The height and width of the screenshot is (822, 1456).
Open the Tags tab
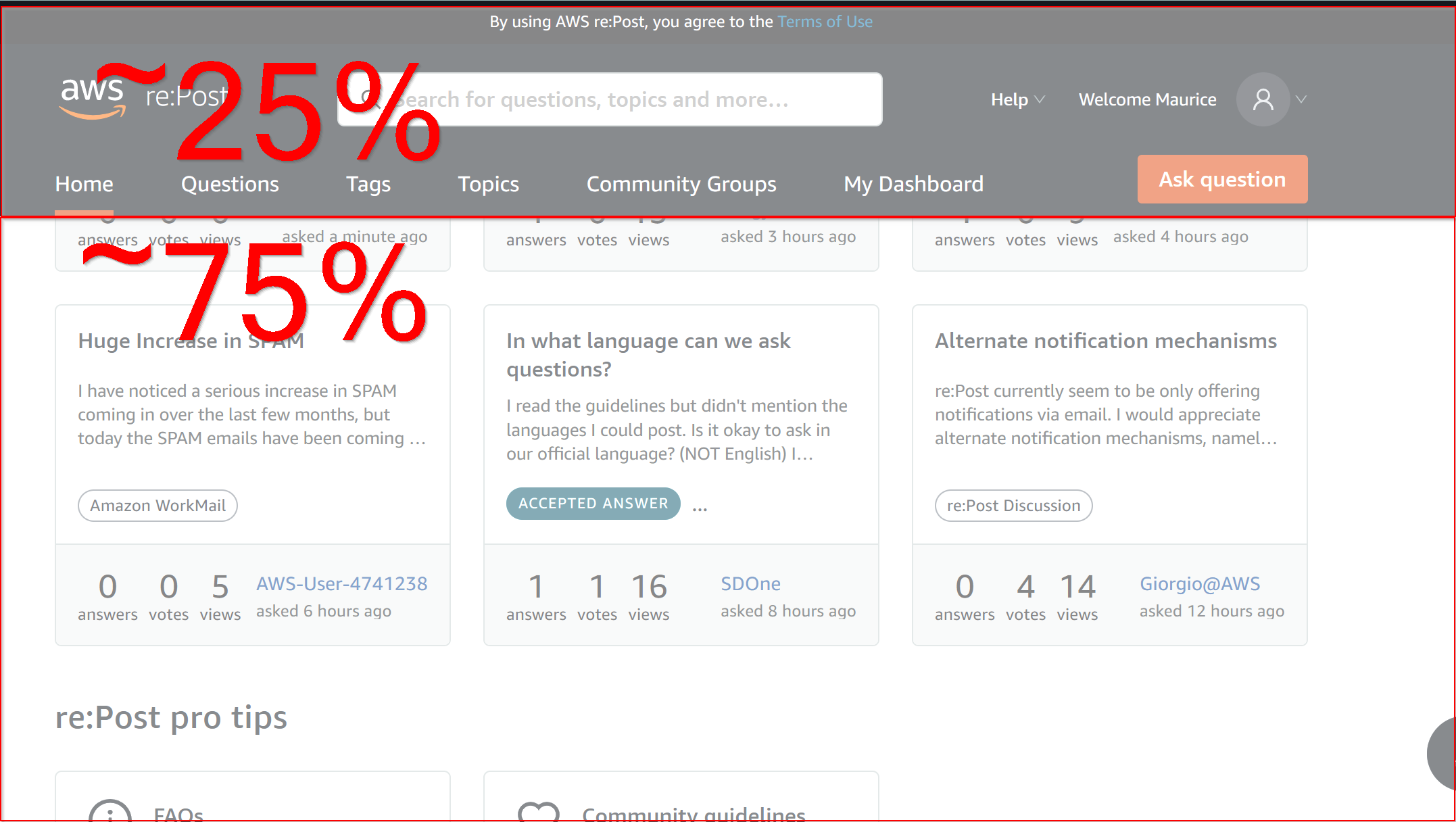click(368, 184)
